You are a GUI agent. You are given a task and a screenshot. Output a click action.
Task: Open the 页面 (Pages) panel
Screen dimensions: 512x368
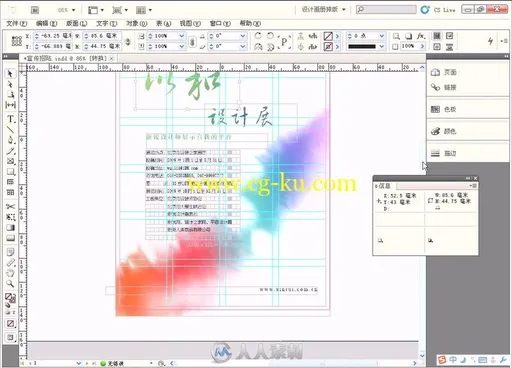444,72
